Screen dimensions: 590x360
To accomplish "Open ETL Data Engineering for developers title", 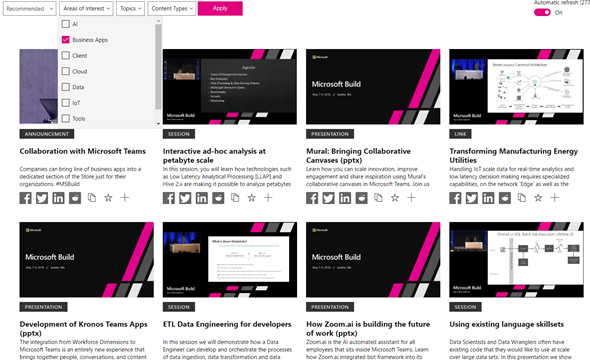I will point(227,324).
